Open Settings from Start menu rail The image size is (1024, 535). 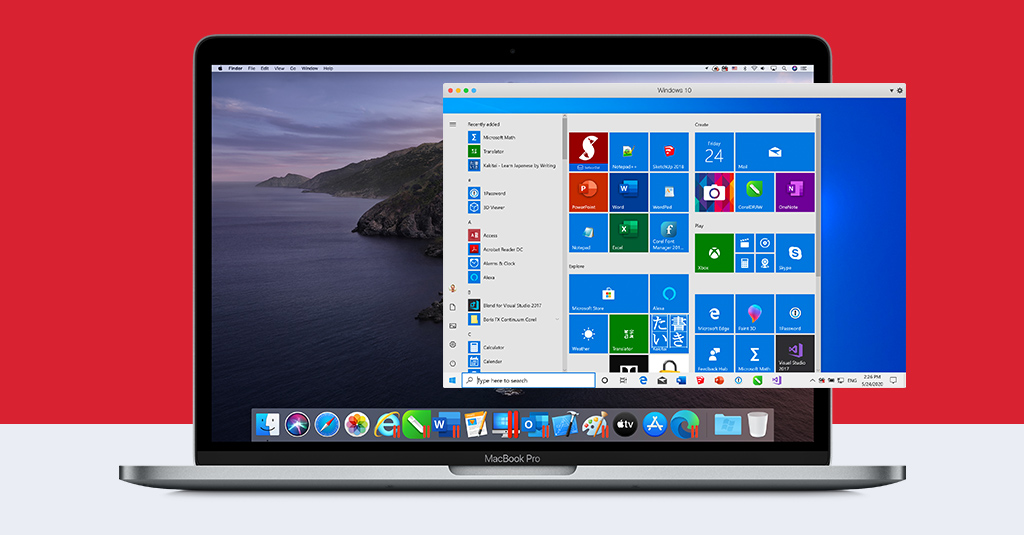click(x=453, y=344)
